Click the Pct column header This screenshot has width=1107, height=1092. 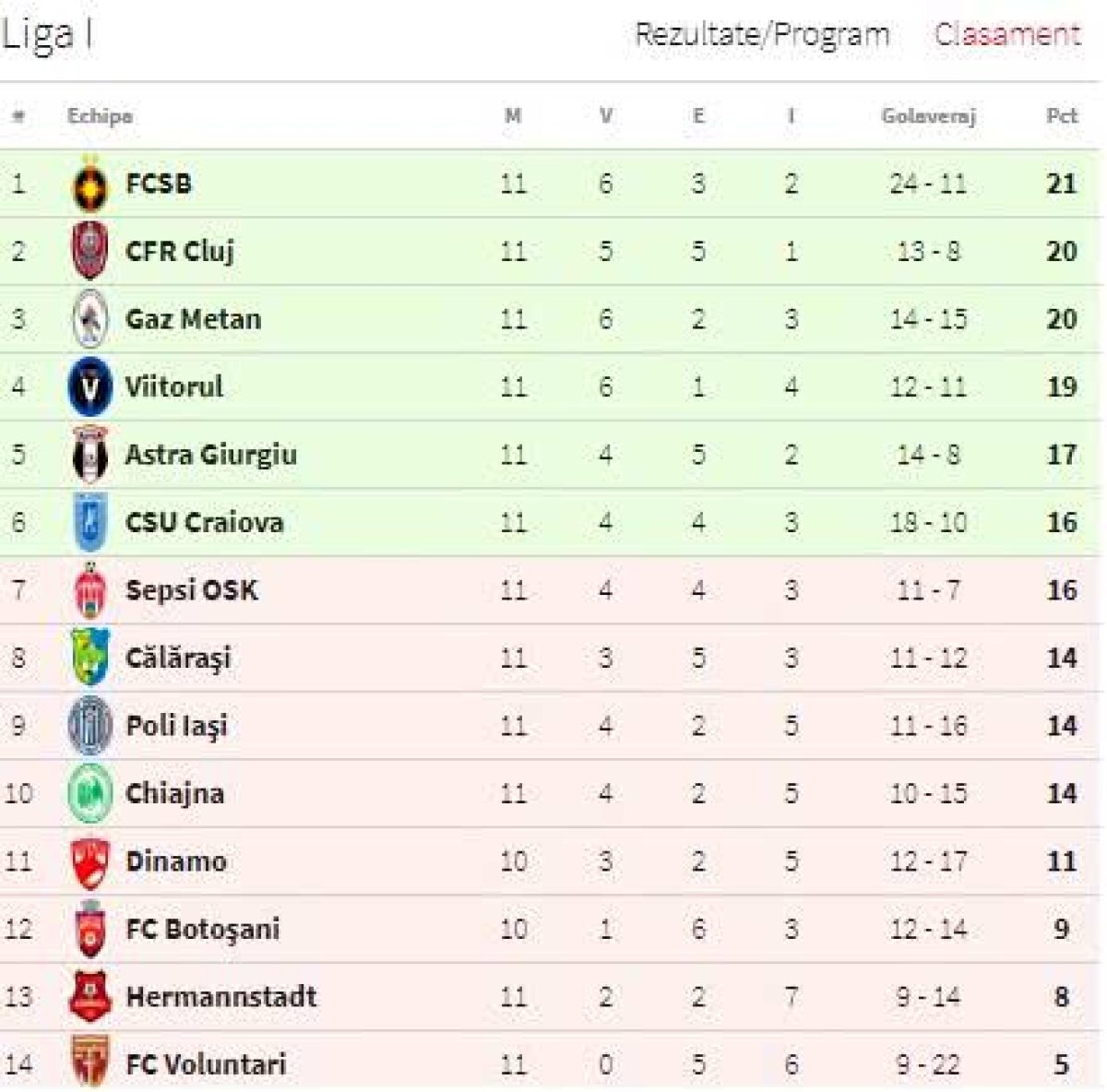point(1062,116)
